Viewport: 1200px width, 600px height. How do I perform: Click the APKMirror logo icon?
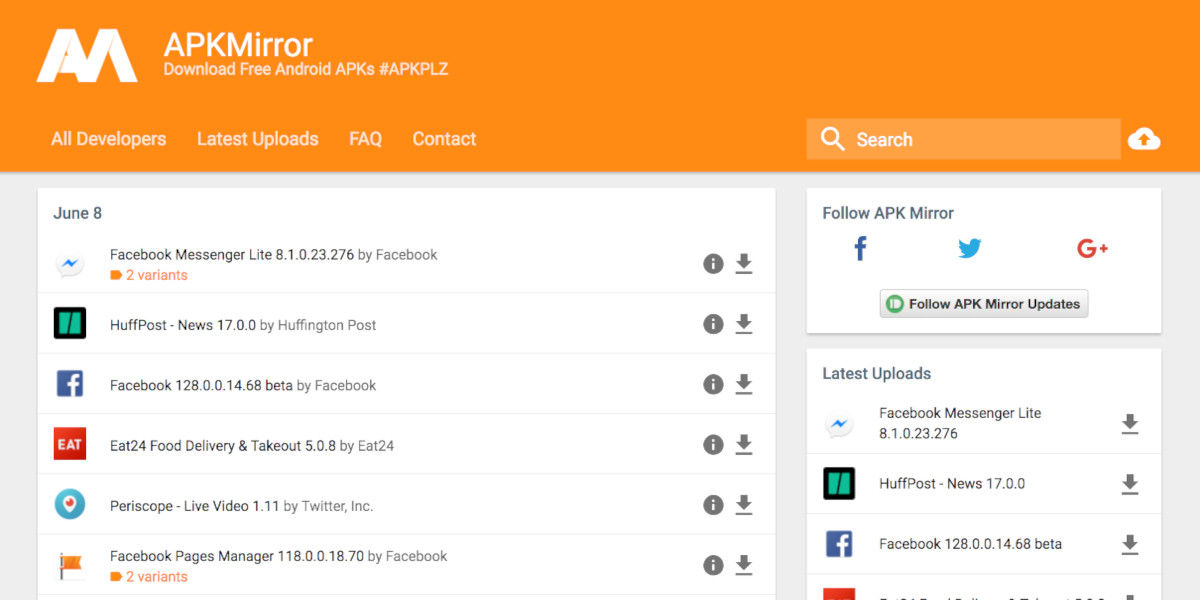(87, 56)
